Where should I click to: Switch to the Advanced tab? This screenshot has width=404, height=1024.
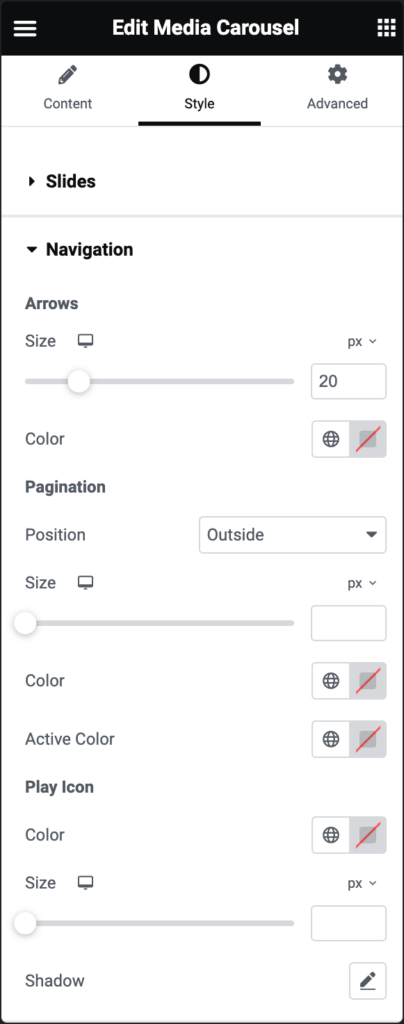coord(337,89)
